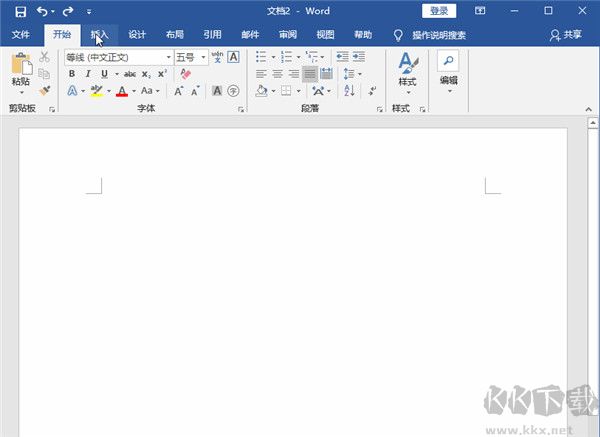Screen dimensions: 600x437
Task: Click the Increase Indent icon
Action: pyautogui.click(x=358, y=57)
